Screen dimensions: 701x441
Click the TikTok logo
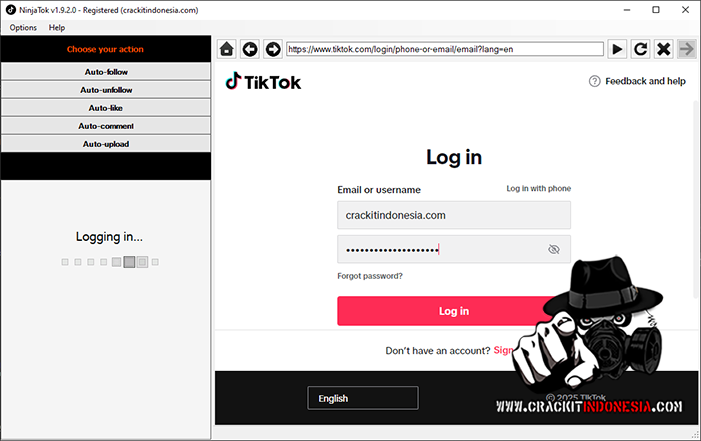263,82
